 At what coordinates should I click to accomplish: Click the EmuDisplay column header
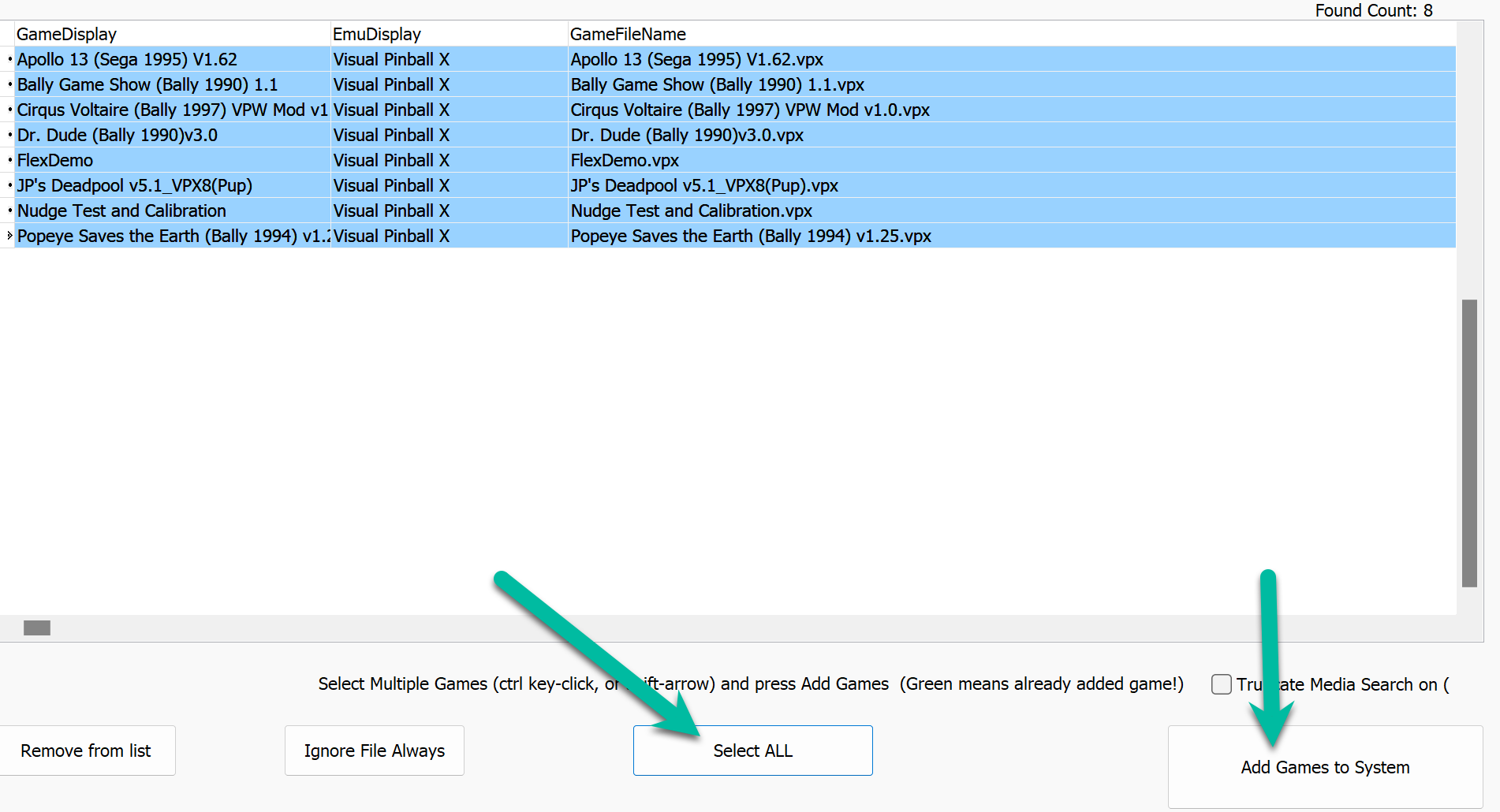376,34
